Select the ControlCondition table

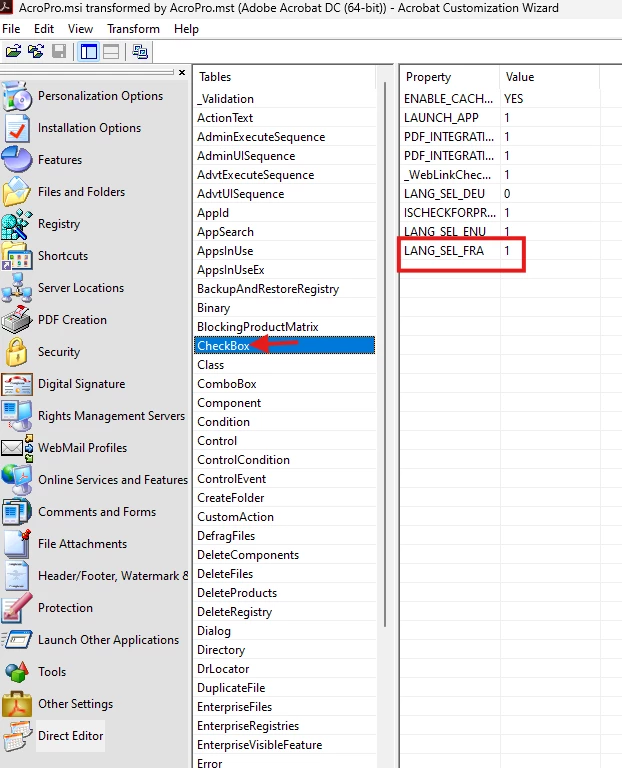(x=285, y=459)
